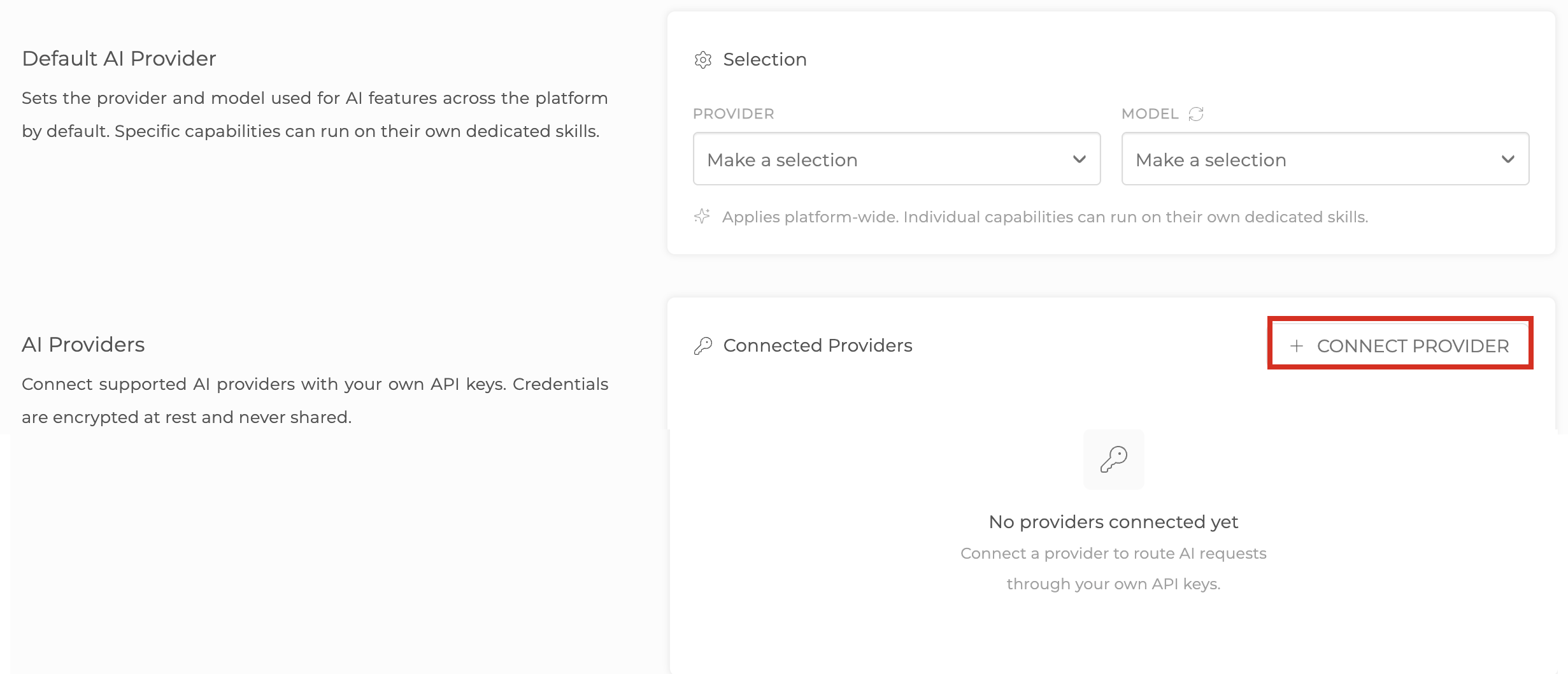Click the plus icon in Connect Provider
1568x674 pixels.
tap(1296, 346)
